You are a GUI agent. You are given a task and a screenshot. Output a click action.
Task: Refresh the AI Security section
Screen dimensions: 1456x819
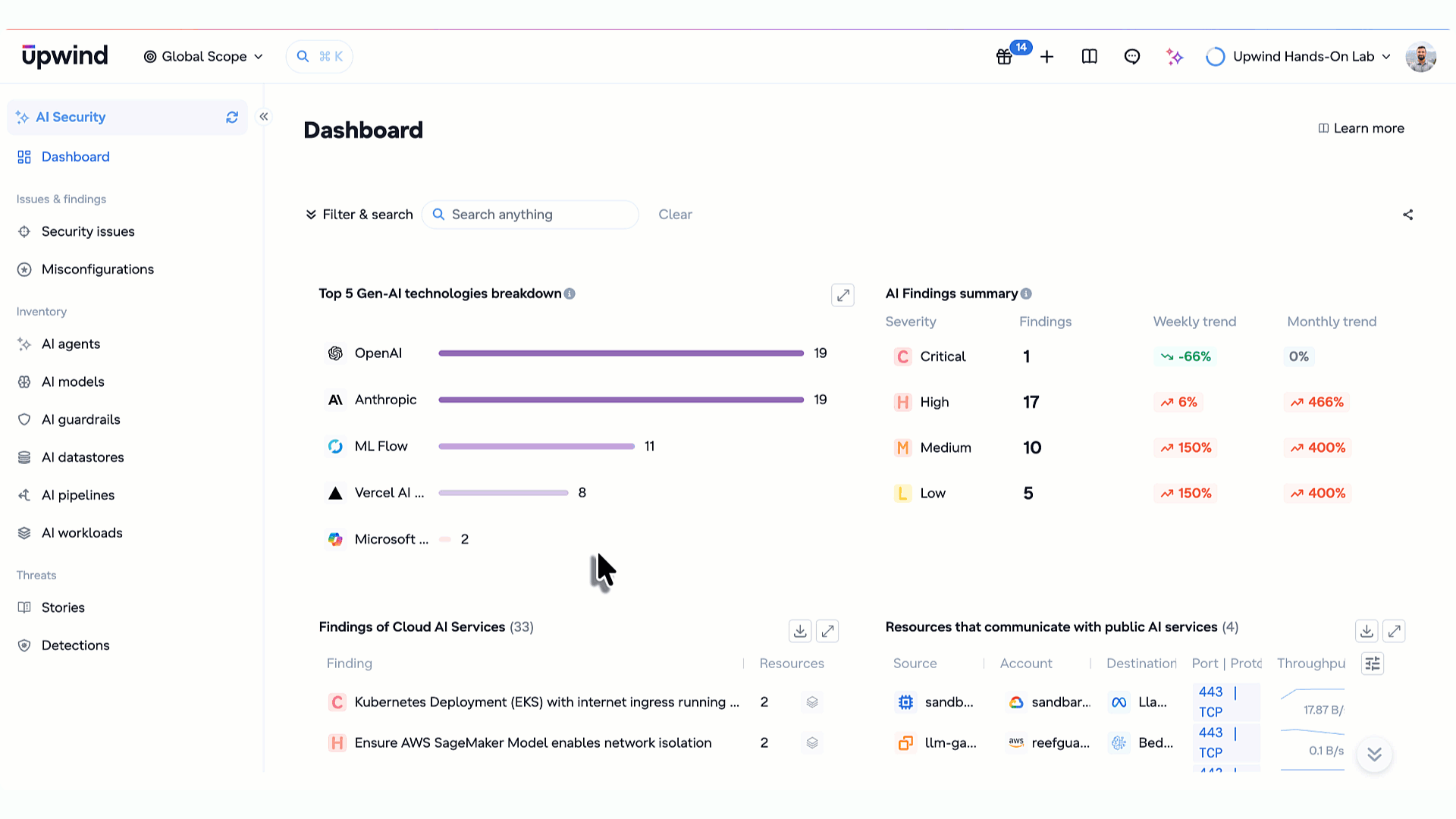click(x=232, y=118)
